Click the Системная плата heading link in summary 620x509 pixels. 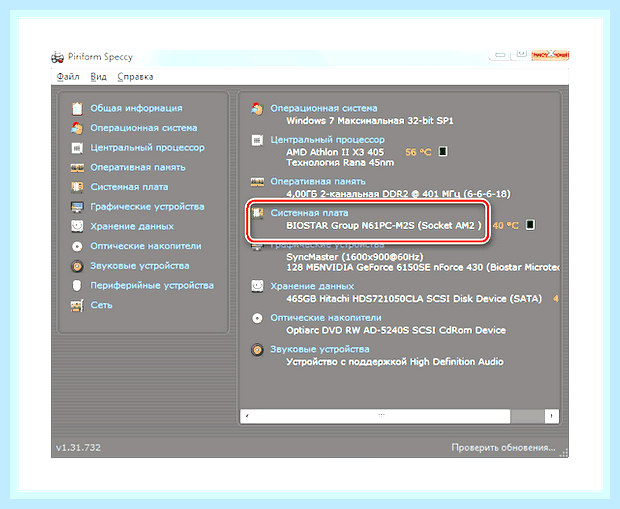(309, 213)
